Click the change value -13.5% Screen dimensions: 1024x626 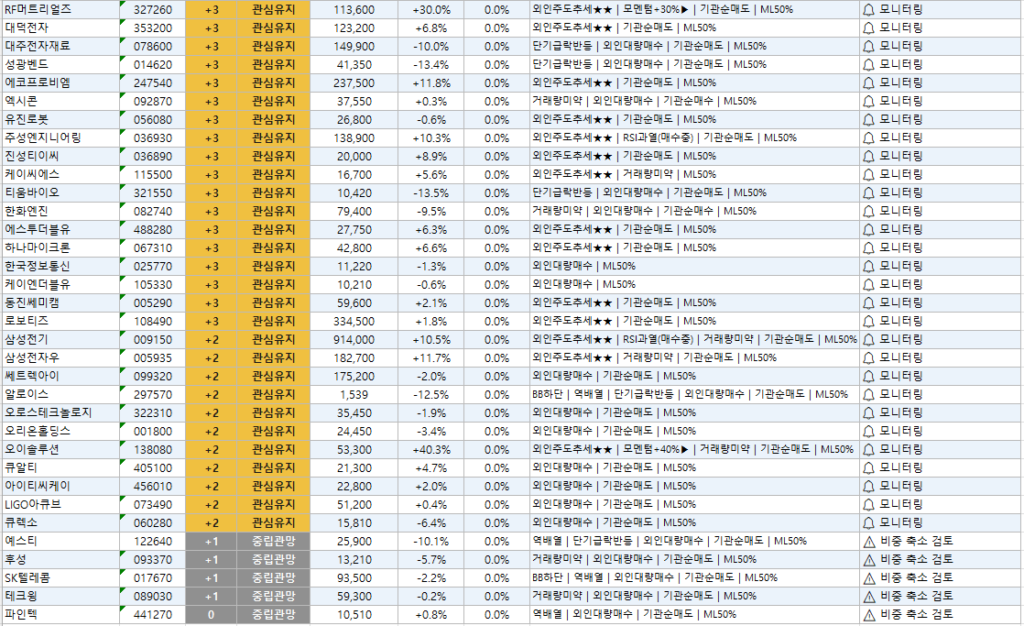click(x=432, y=193)
